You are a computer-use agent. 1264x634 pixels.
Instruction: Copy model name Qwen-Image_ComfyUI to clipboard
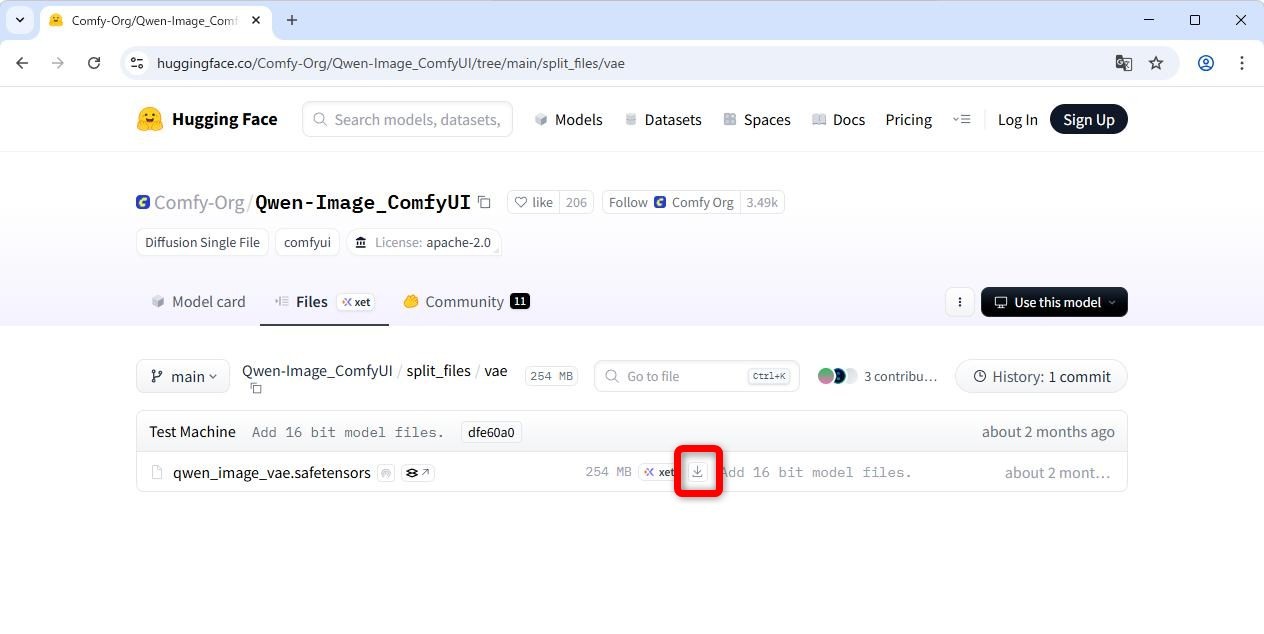click(484, 202)
